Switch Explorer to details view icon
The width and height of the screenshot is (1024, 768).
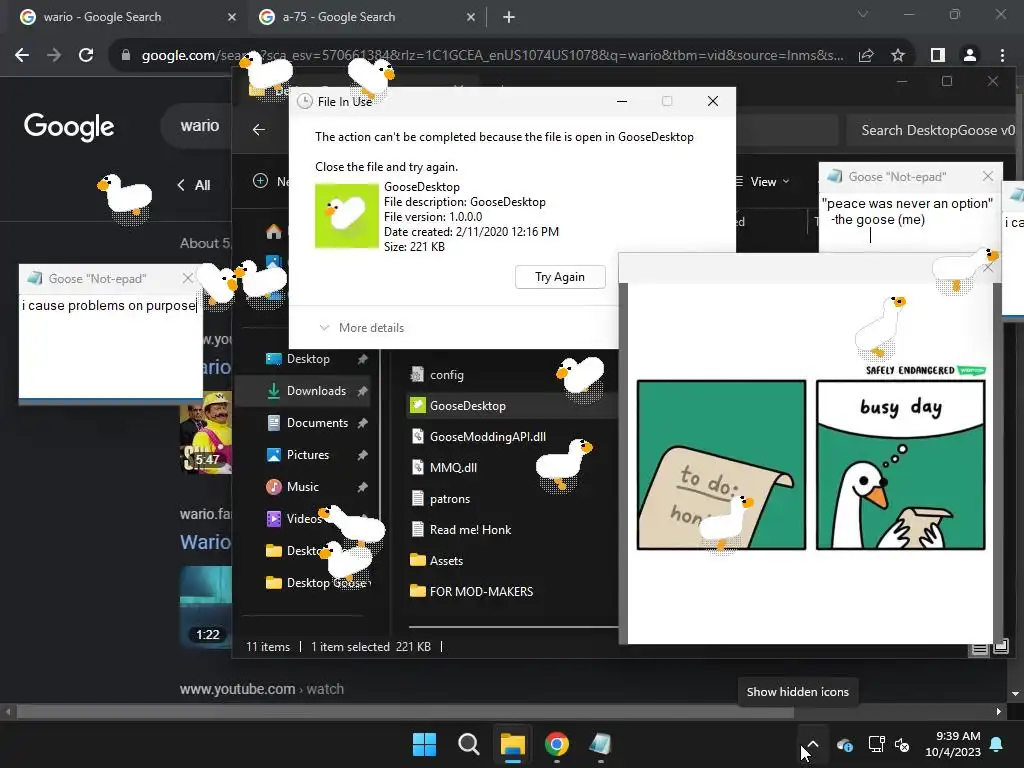coord(979,648)
